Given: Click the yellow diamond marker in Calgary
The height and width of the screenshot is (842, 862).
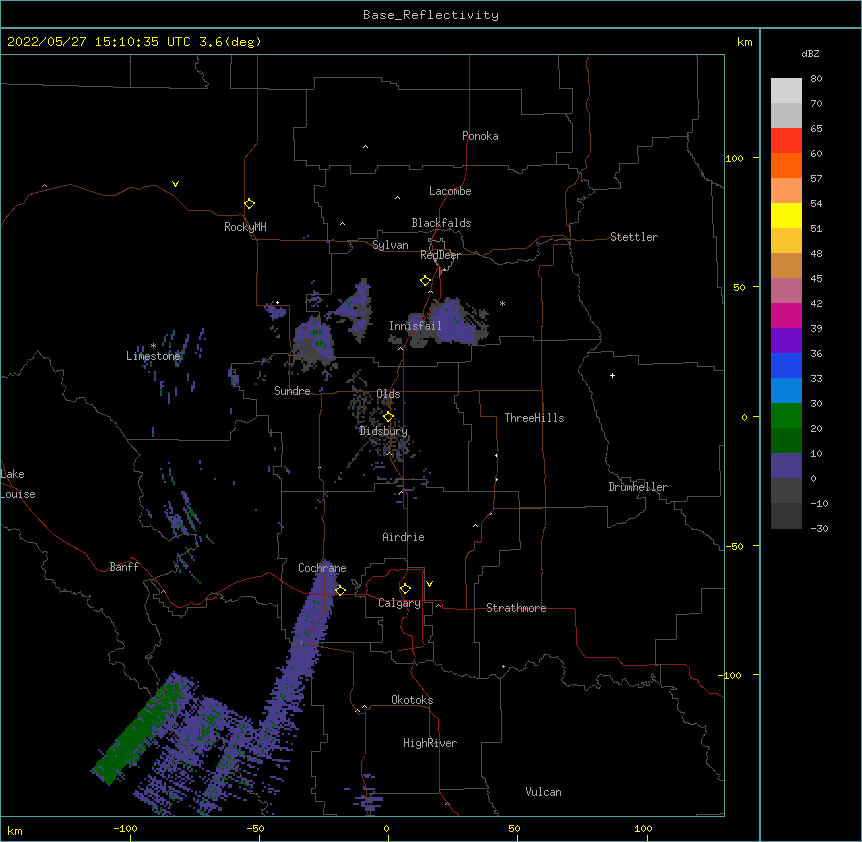Looking at the screenshot, I should pyautogui.click(x=405, y=589).
